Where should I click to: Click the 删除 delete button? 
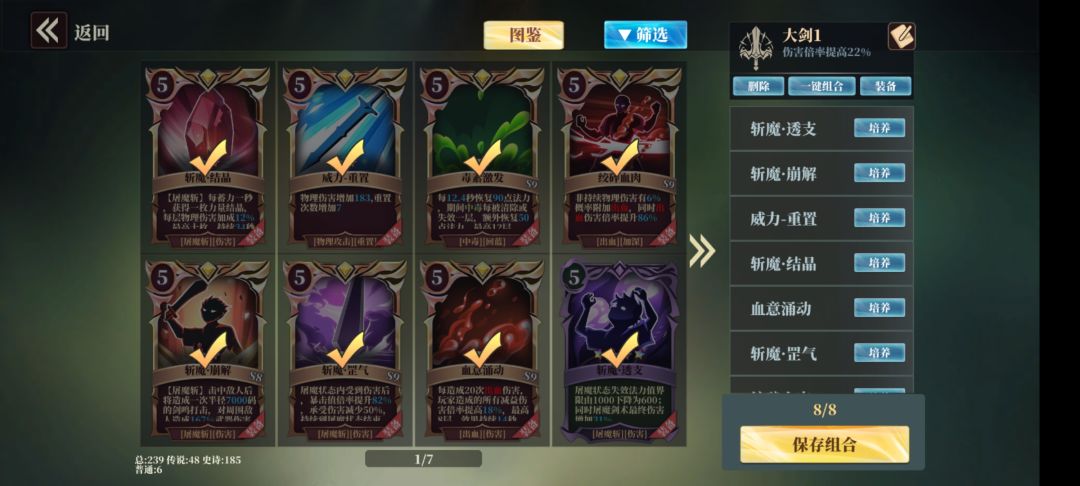(x=758, y=86)
